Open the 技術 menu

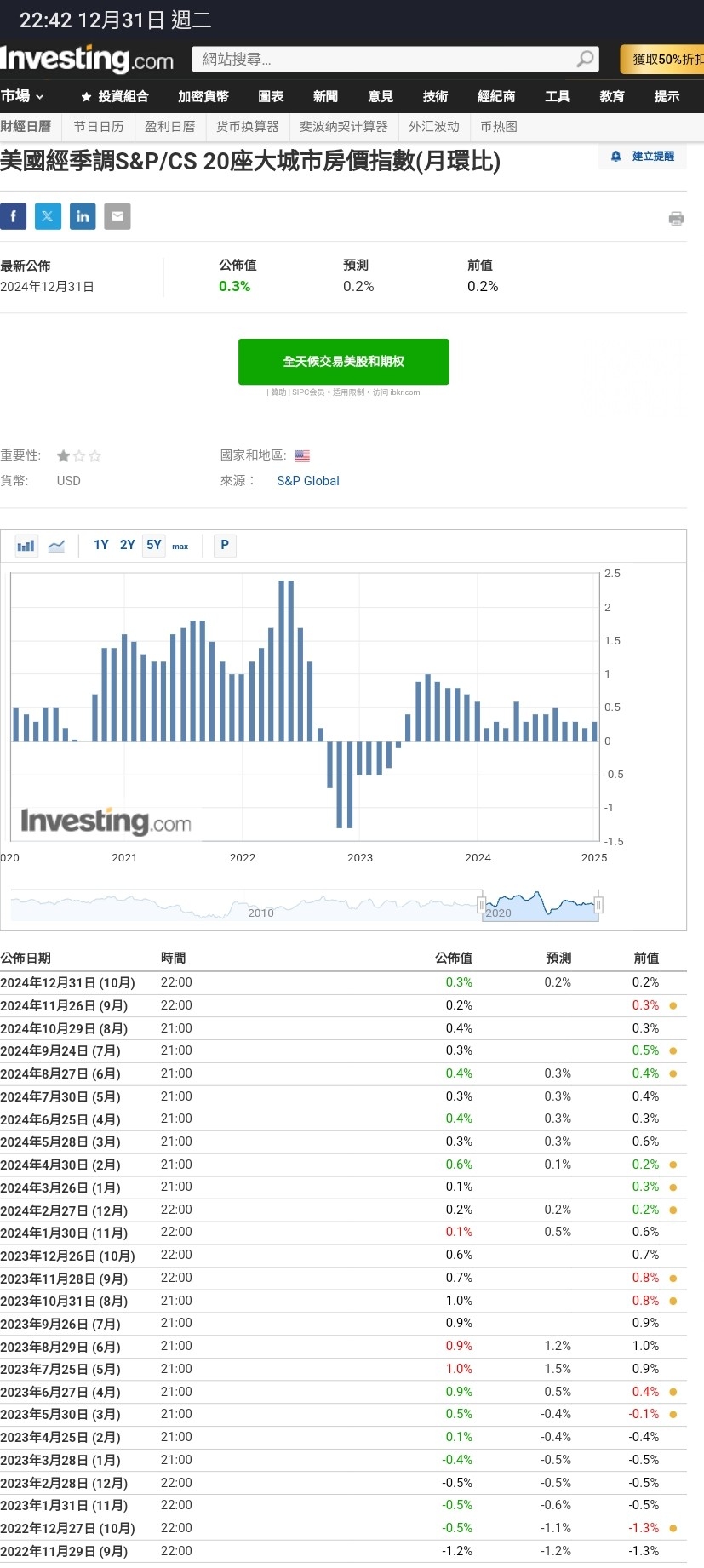pyautogui.click(x=435, y=97)
